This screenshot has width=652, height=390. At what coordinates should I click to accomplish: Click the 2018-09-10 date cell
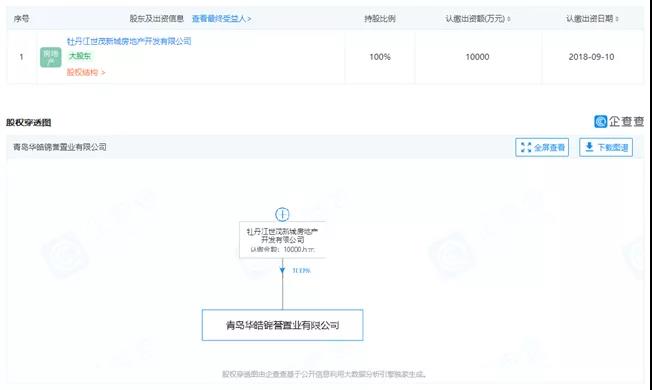(x=591, y=57)
